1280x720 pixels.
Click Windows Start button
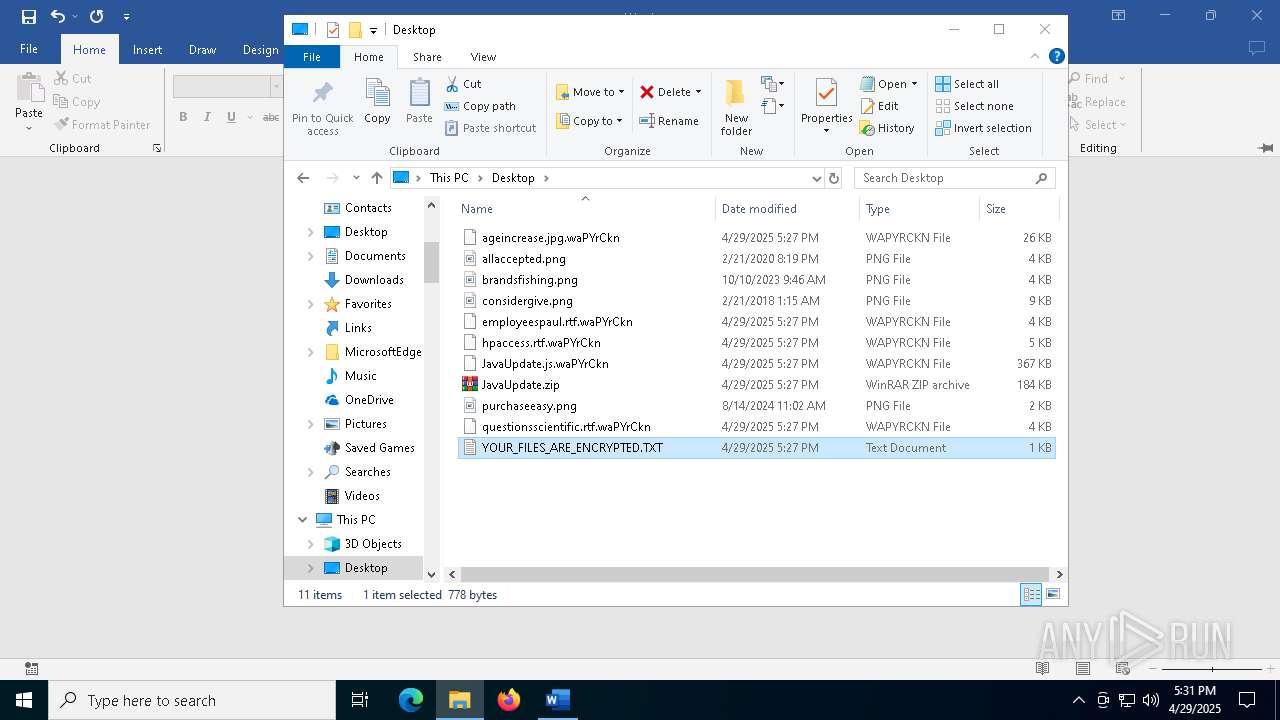[x=24, y=700]
